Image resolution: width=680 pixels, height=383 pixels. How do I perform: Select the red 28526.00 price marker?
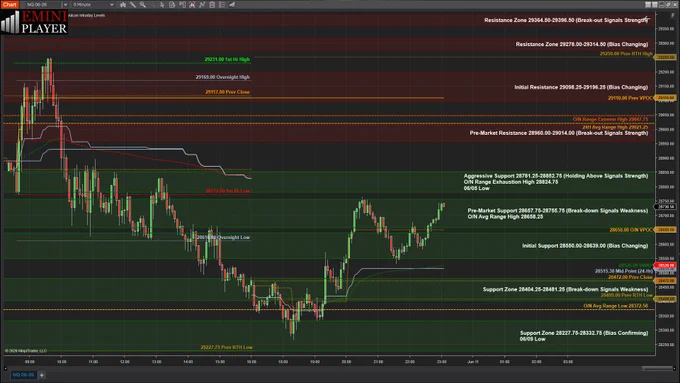666,265
